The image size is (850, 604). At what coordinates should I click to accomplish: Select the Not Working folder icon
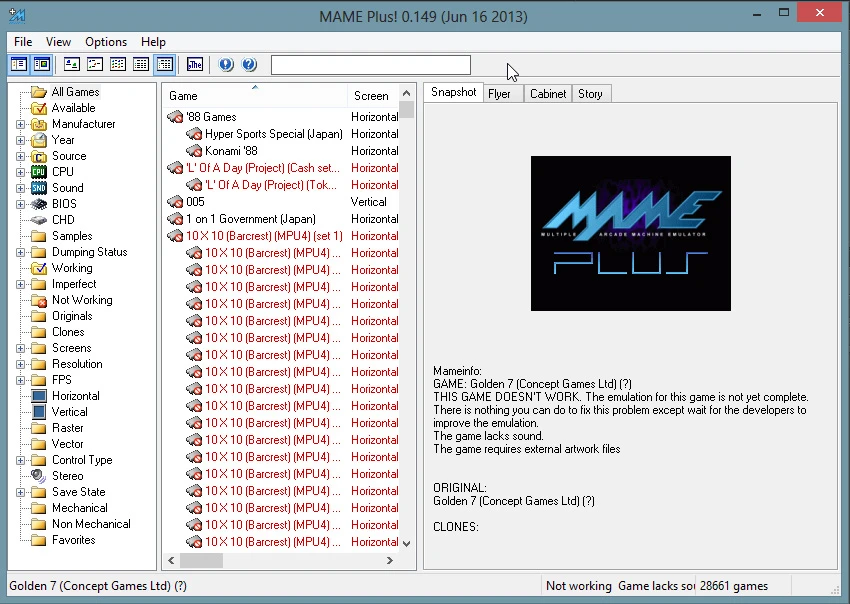[39, 300]
